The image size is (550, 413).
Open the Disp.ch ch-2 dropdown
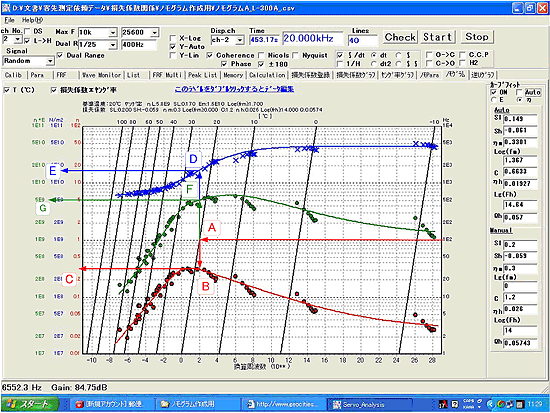(x=240, y=40)
